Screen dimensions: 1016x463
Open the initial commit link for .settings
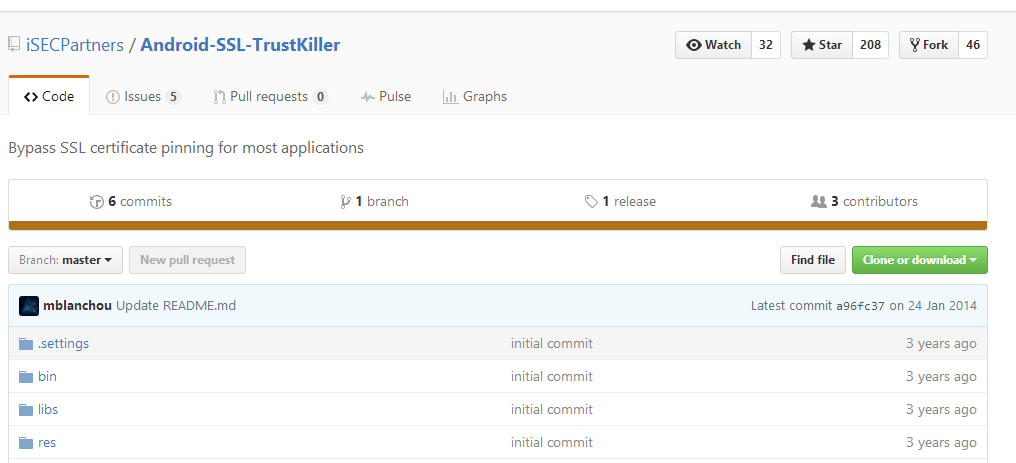551,344
